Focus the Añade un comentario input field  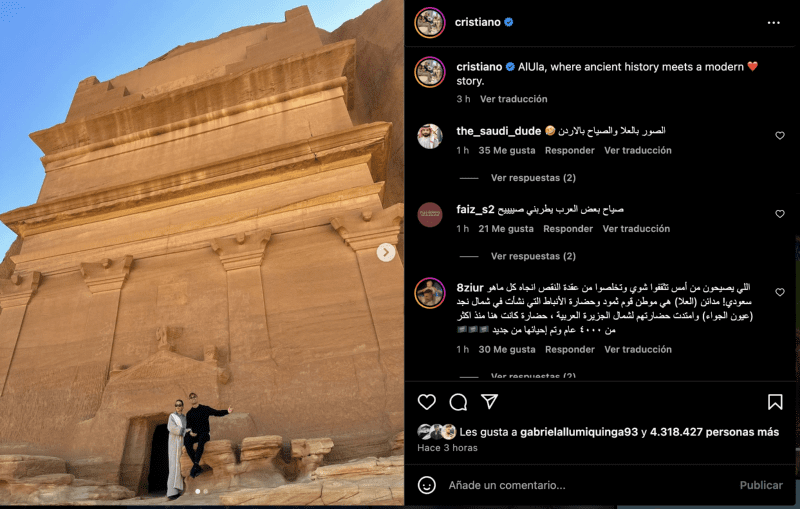pos(587,485)
